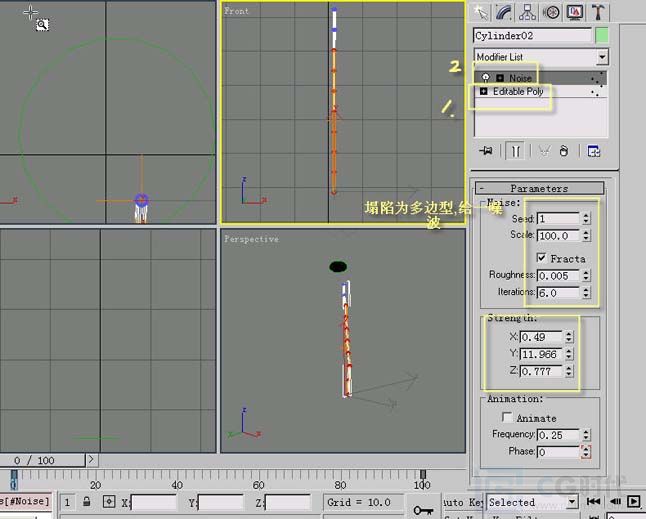This screenshot has height=519, width=646.
Task: Click the Strength Z value field
Action: coord(541,372)
